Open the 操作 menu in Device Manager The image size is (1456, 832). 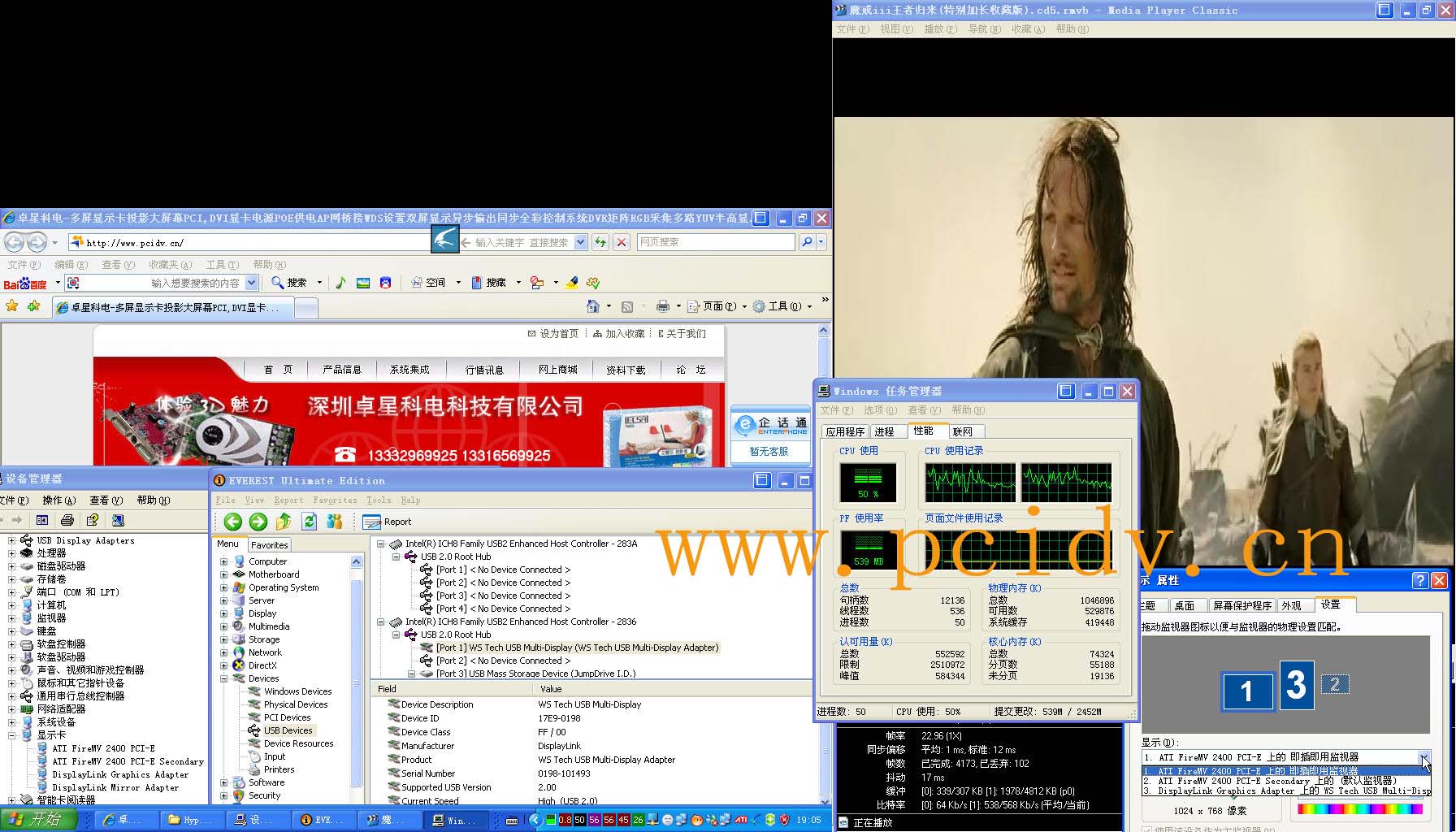(58, 500)
